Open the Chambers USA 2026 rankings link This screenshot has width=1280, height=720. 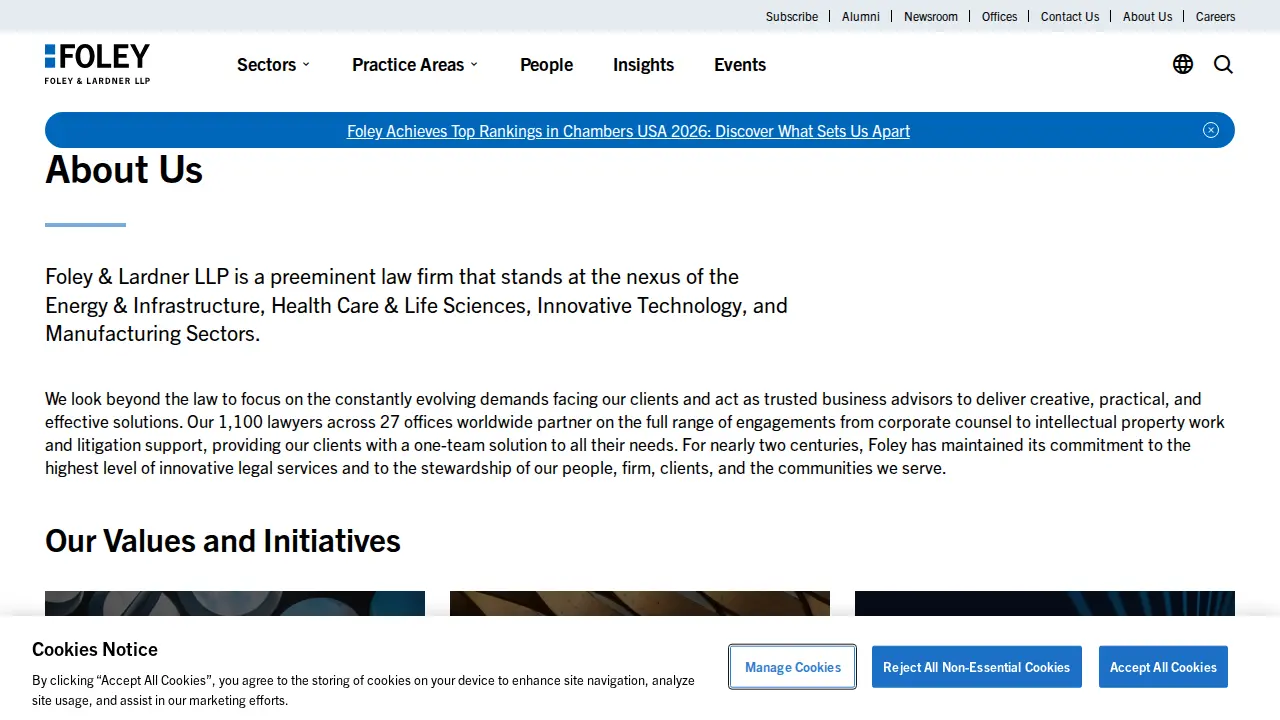[x=628, y=131]
